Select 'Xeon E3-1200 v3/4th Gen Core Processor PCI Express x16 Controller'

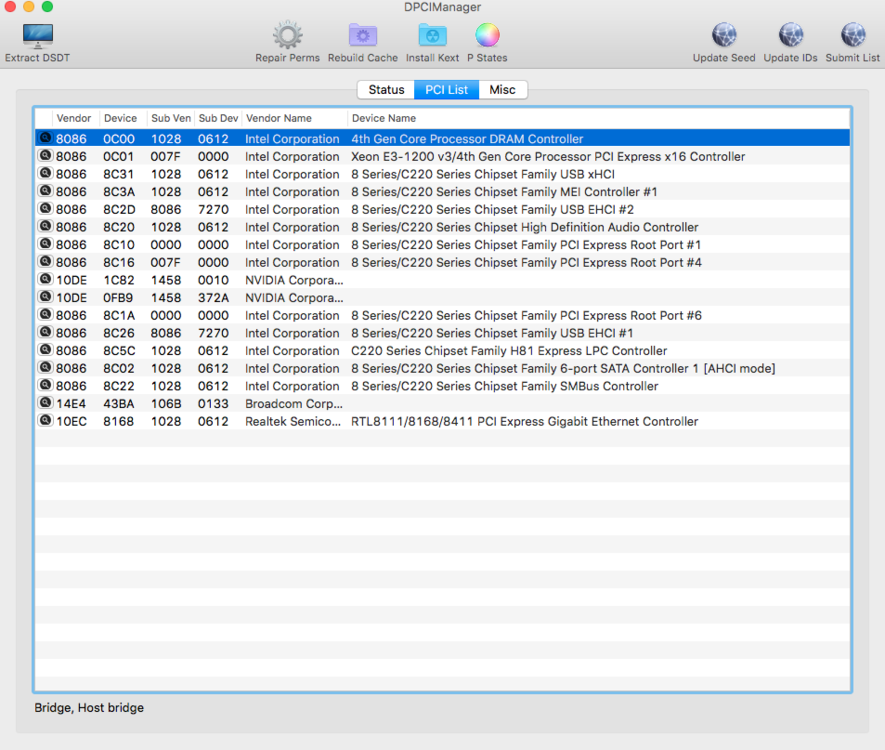[548, 156]
